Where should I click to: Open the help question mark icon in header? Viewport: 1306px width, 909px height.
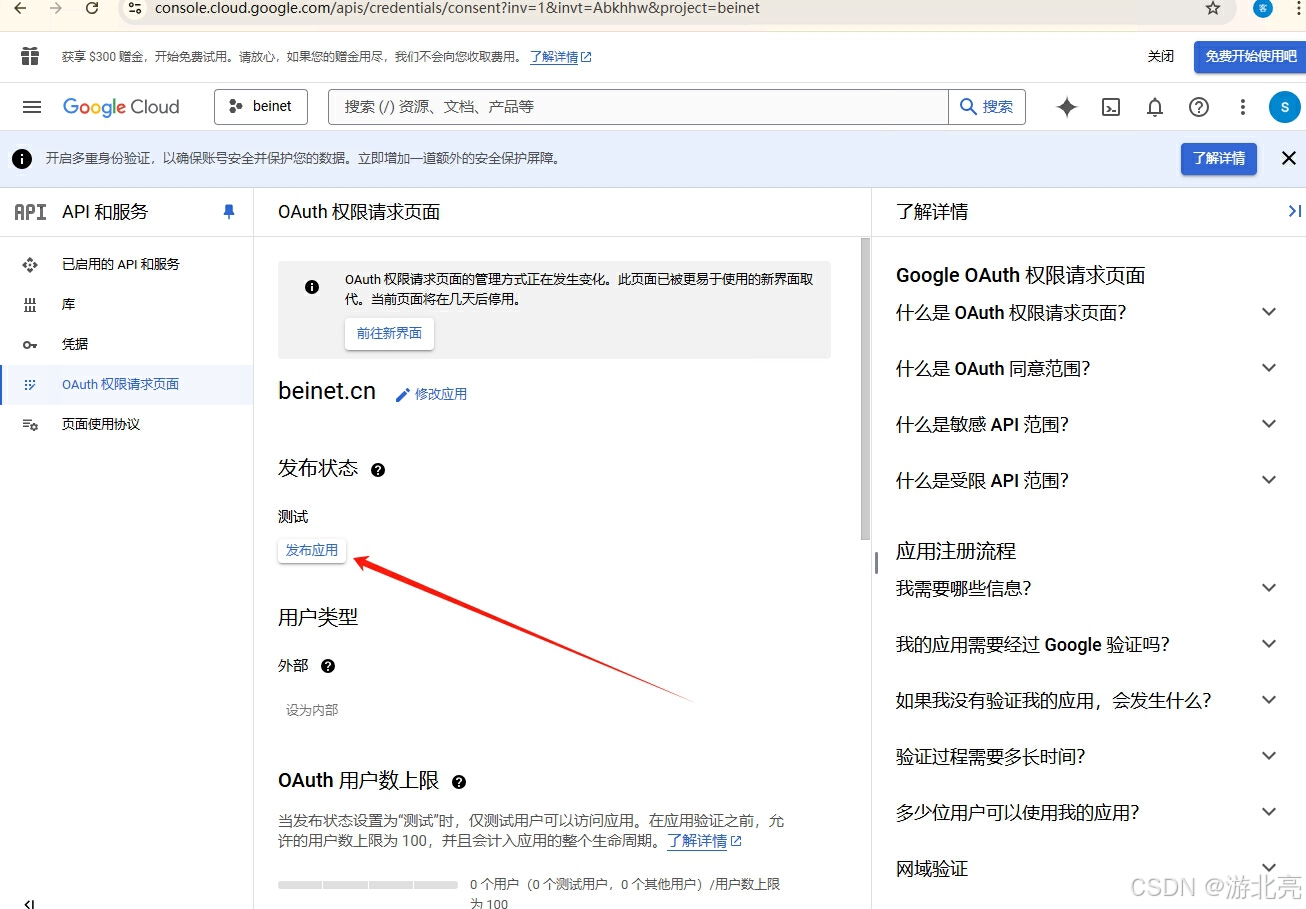(x=1199, y=107)
